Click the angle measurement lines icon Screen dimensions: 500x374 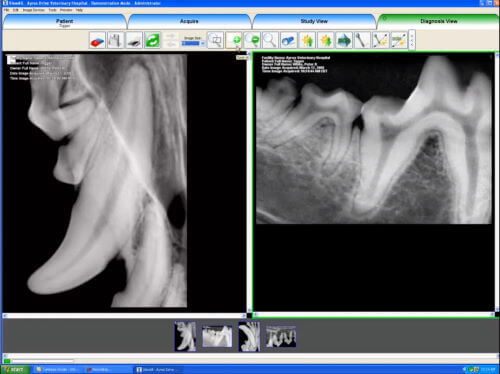point(380,40)
